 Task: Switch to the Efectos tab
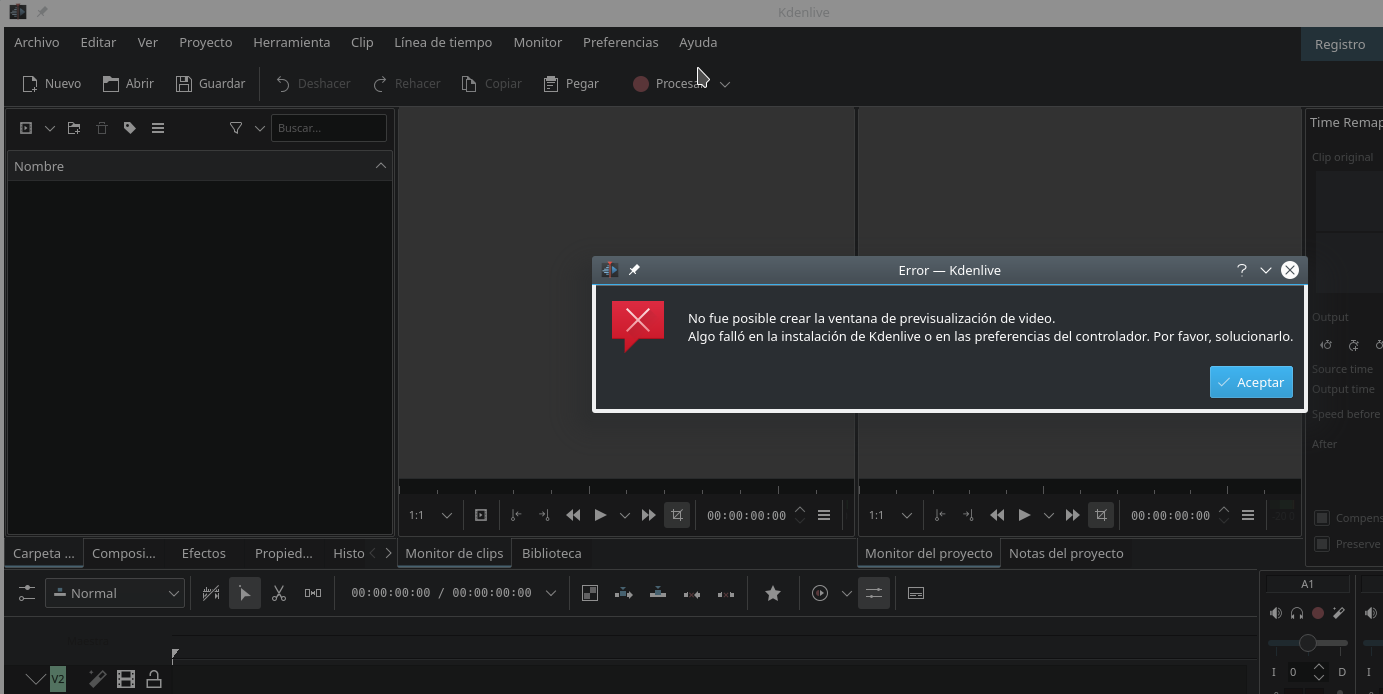tap(204, 553)
